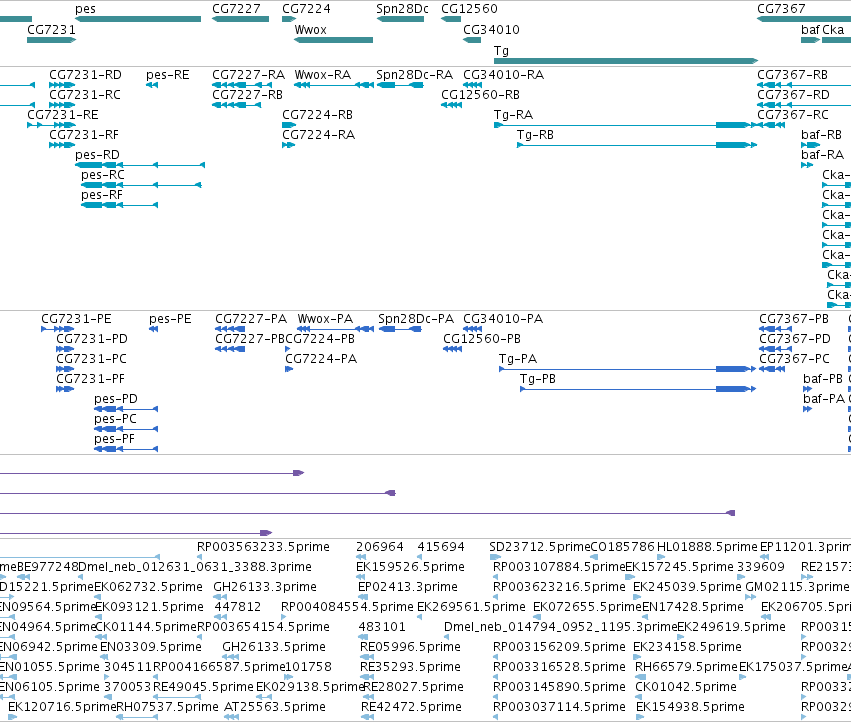The height and width of the screenshot is (722, 851).
Task: Click transcript baf-RB label
Action: point(821,135)
